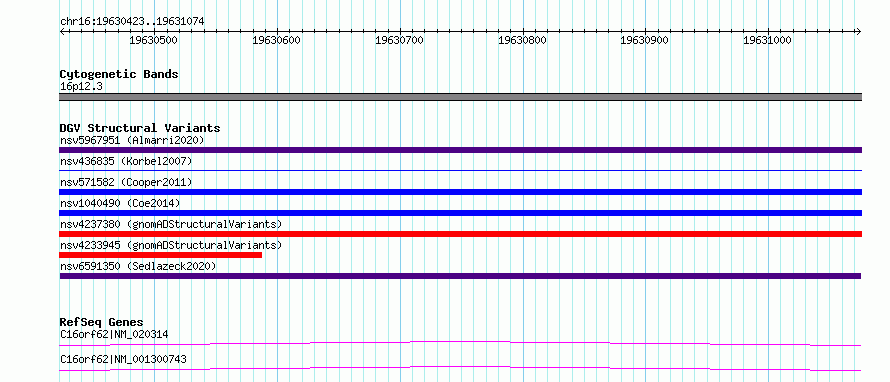Click the nsv571582 (Cooper2011) label
Viewport: 890px width, 382px height.
(x=126, y=182)
